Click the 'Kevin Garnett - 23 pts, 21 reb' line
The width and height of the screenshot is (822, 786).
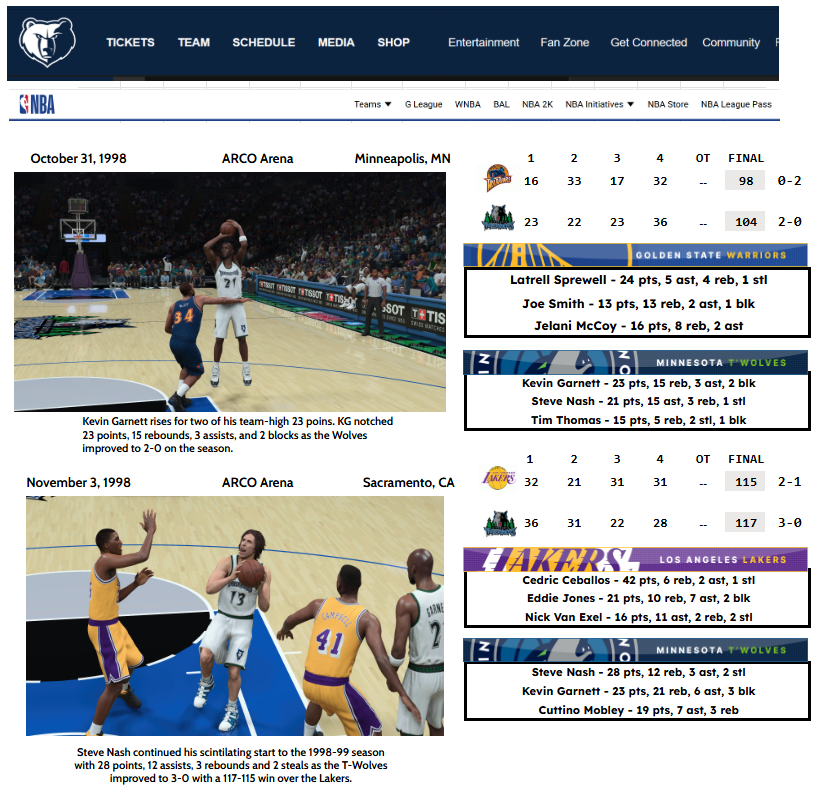(639, 691)
